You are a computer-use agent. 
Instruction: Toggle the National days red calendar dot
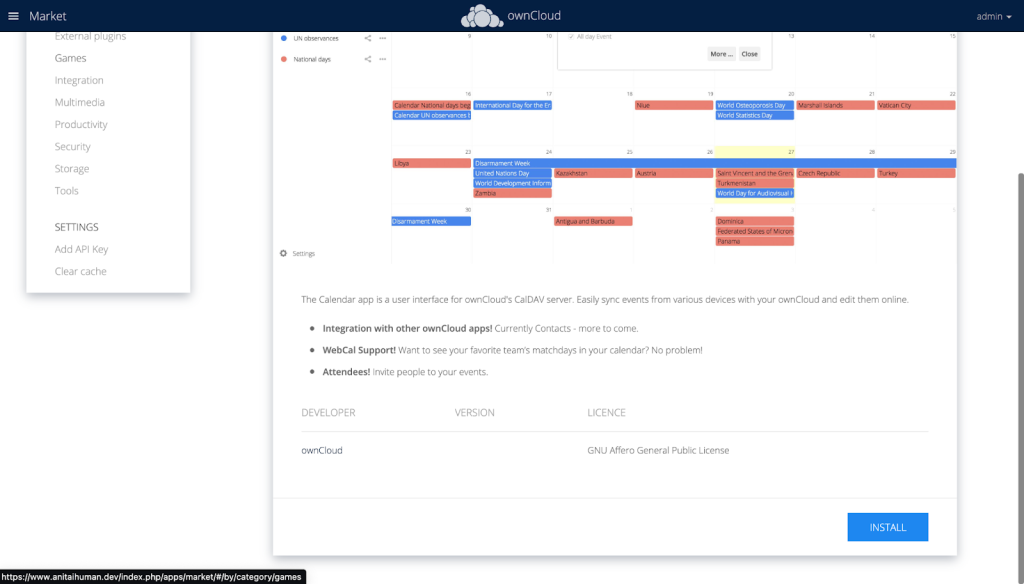[283, 59]
